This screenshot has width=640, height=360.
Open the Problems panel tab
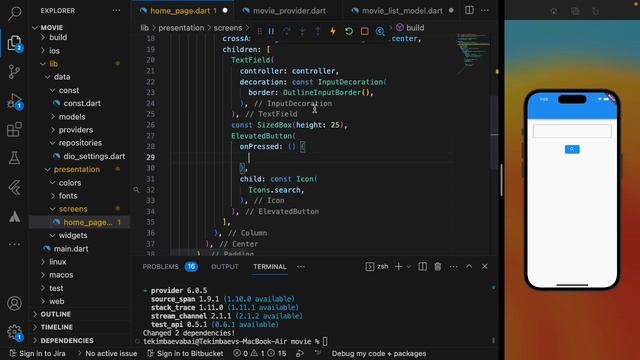tap(170, 267)
